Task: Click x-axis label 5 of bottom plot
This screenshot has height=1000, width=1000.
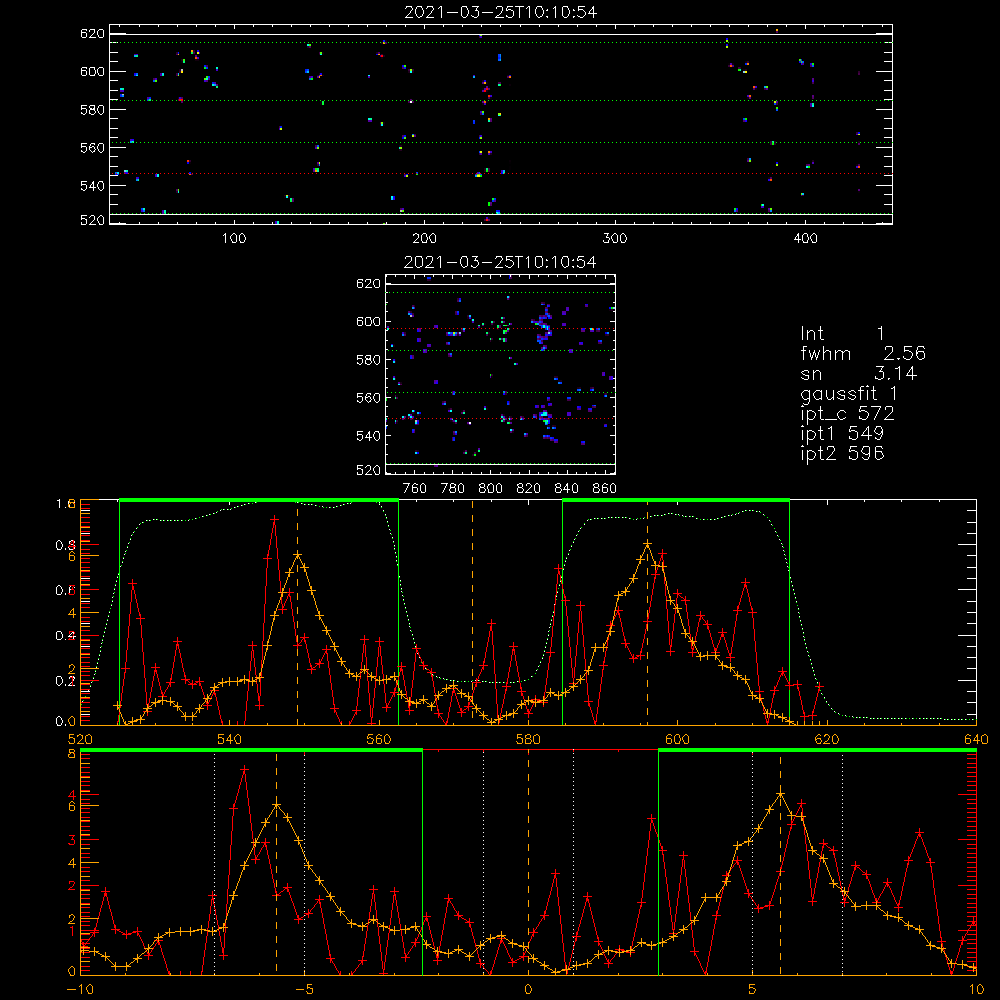Action: pyautogui.click(x=753, y=990)
